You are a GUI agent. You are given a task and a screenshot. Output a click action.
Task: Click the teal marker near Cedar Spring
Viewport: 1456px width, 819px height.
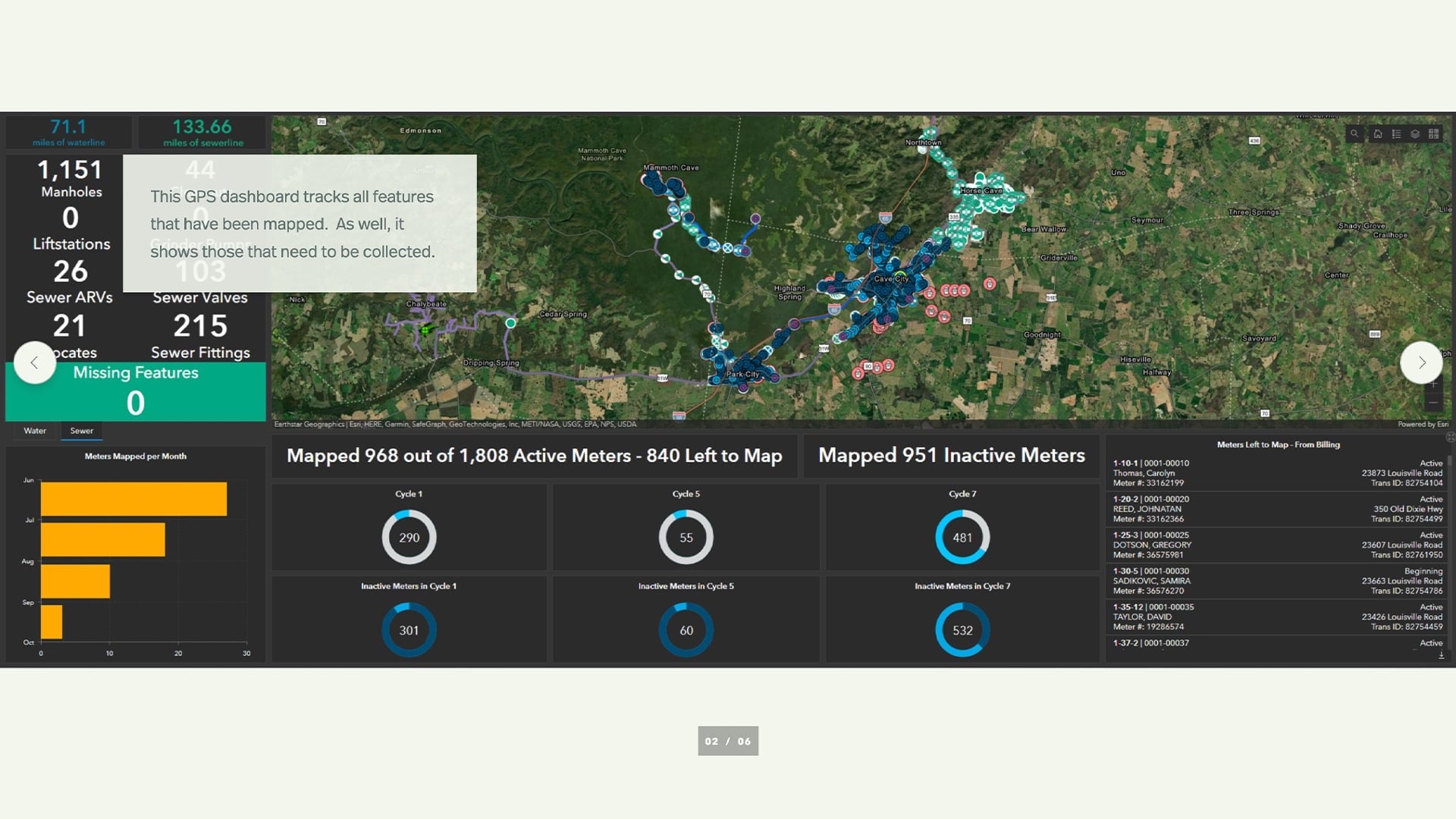tap(510, 323)
